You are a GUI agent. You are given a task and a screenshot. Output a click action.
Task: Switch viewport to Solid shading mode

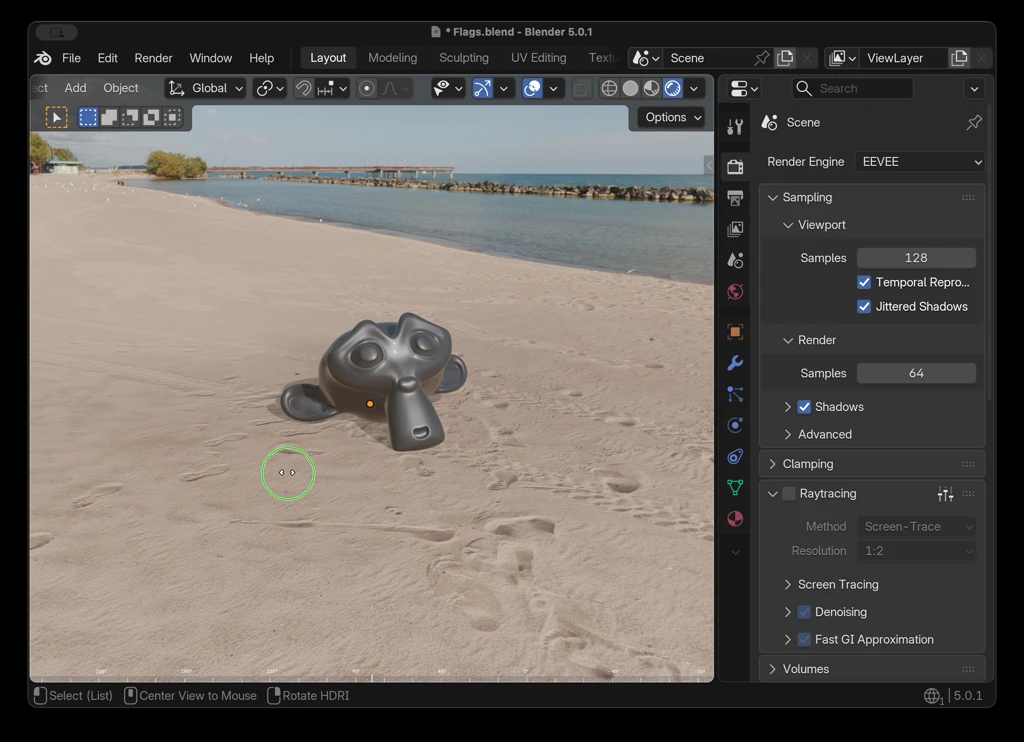click(x=630, y=88)
